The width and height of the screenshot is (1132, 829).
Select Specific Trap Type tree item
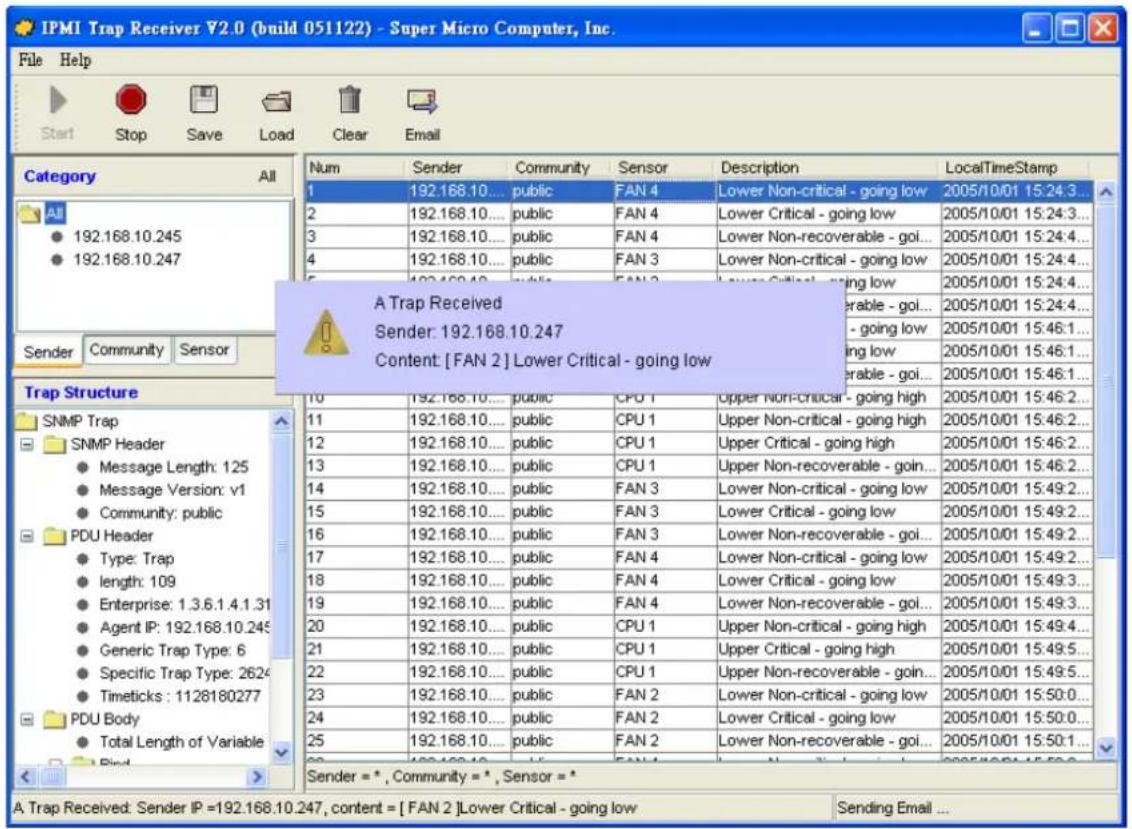click(184, 673)
